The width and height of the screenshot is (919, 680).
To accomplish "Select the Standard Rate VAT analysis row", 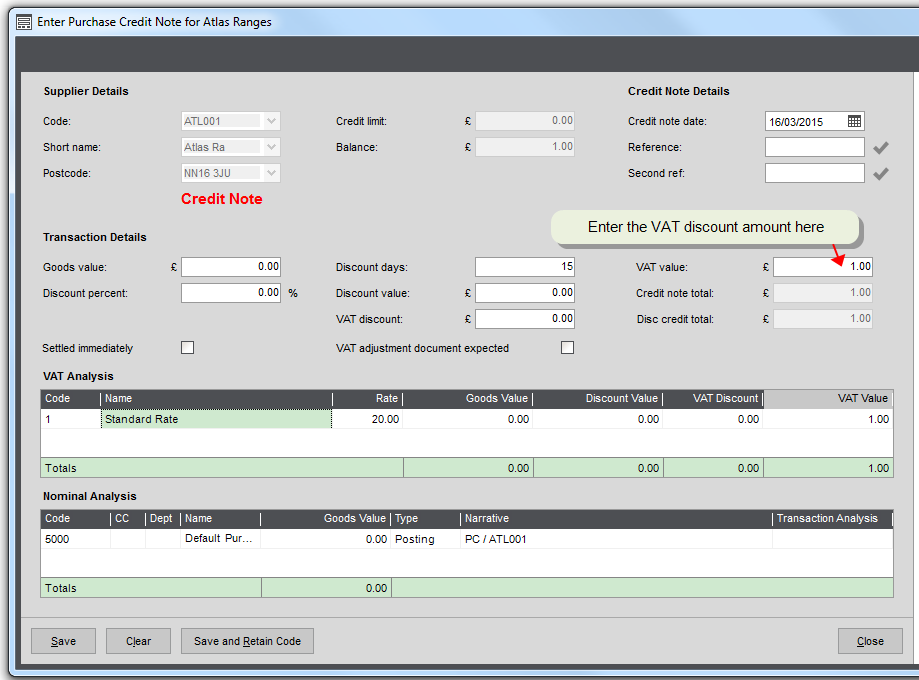I will (216, 420).
